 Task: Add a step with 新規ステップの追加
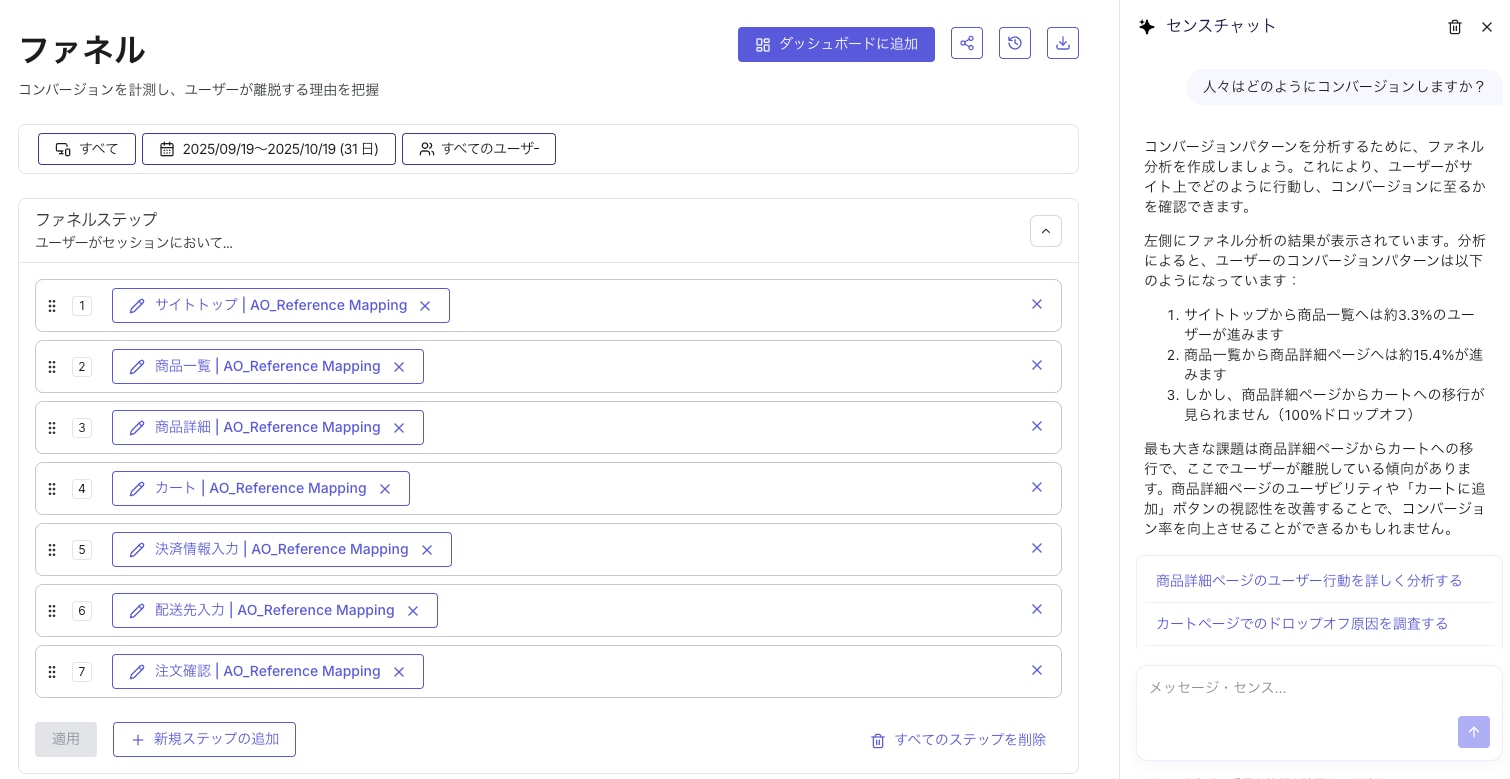pos(204,739)
